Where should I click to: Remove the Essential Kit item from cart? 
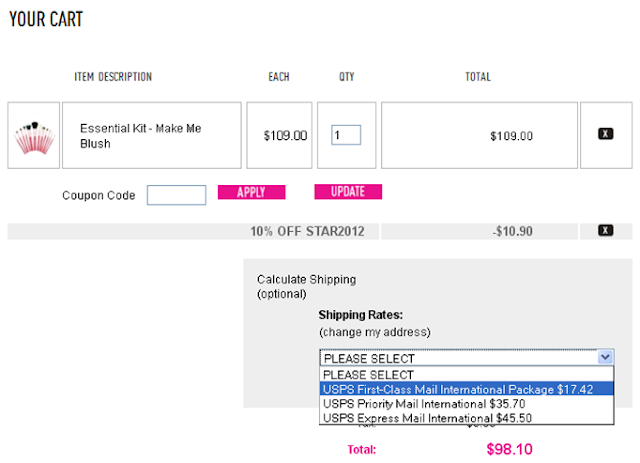605,134
